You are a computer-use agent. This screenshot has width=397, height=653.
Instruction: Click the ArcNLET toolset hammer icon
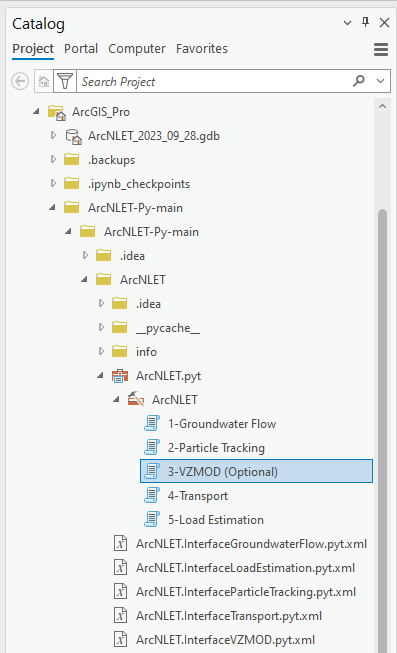(136, 399)
